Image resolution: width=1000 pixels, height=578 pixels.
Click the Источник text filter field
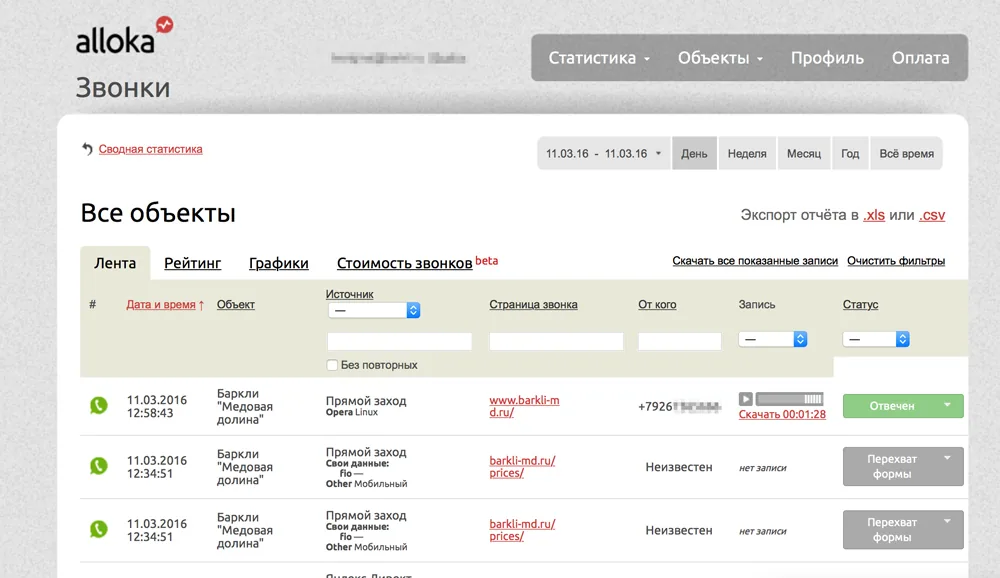coord(399,341)
